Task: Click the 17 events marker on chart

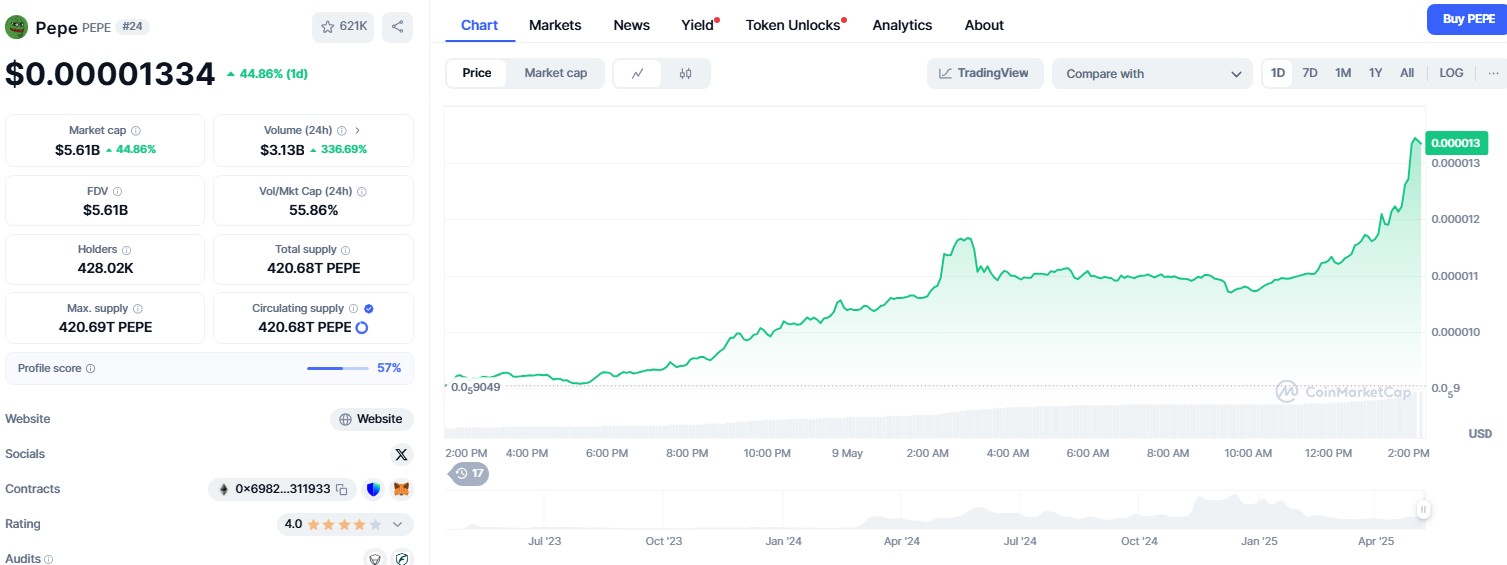Action: click(x=470, y=473)
